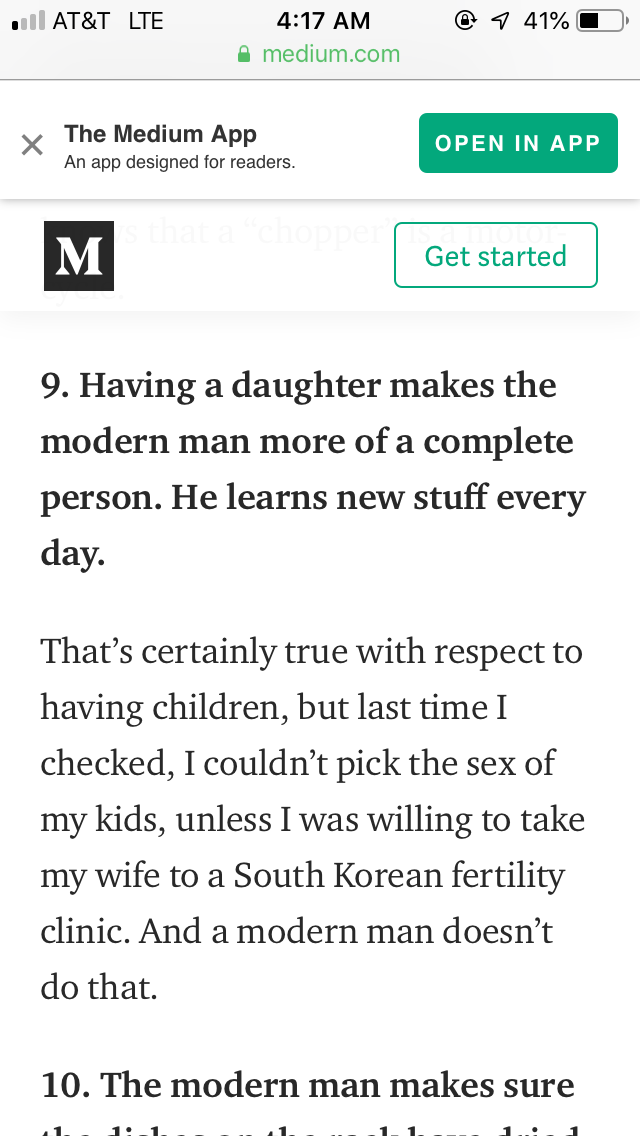Tap the OPEN IN APP button

(518, 143)
